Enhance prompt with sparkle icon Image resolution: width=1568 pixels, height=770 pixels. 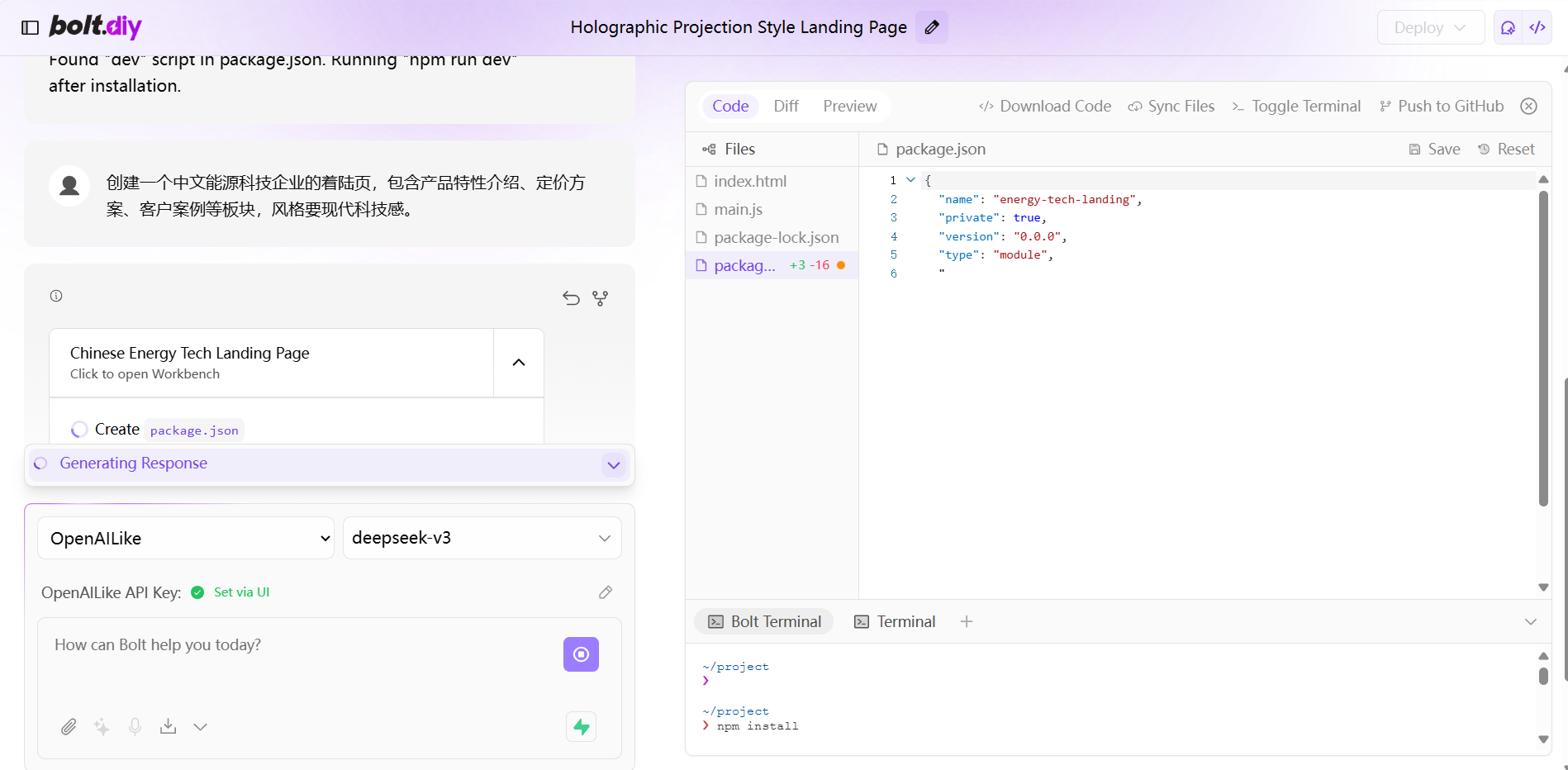102,726
